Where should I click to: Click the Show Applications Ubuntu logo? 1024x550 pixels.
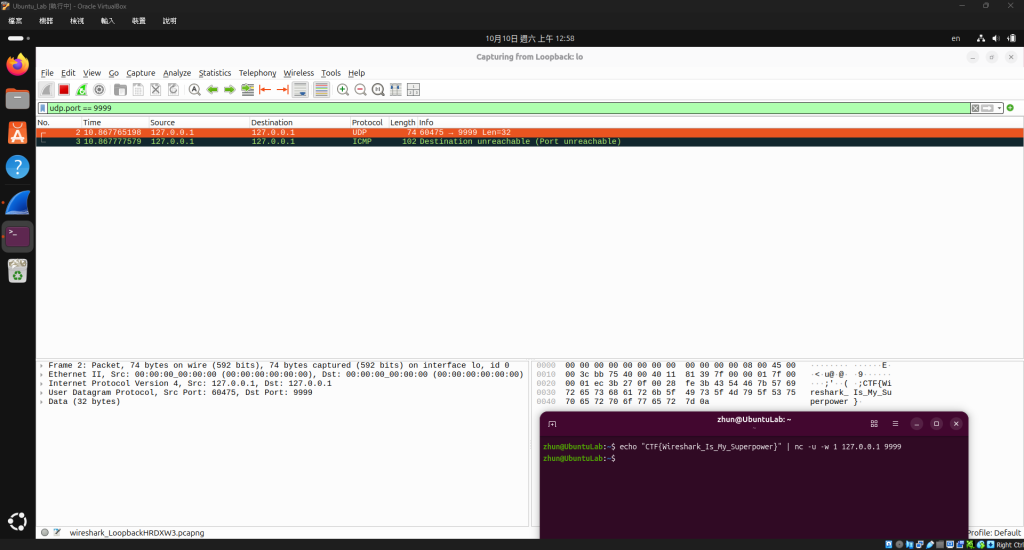tap(18, 521)
